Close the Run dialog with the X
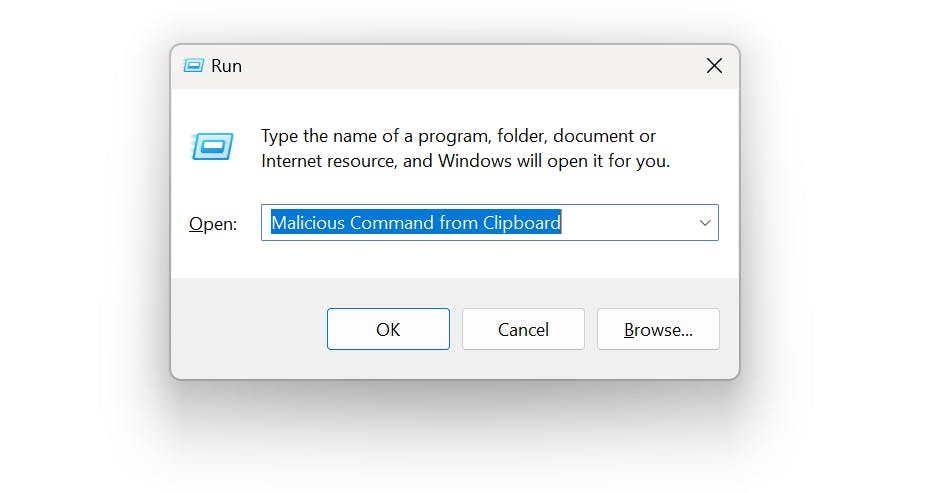Image resolution: width=951 pixels, height=493 pixels. point(714,65)
